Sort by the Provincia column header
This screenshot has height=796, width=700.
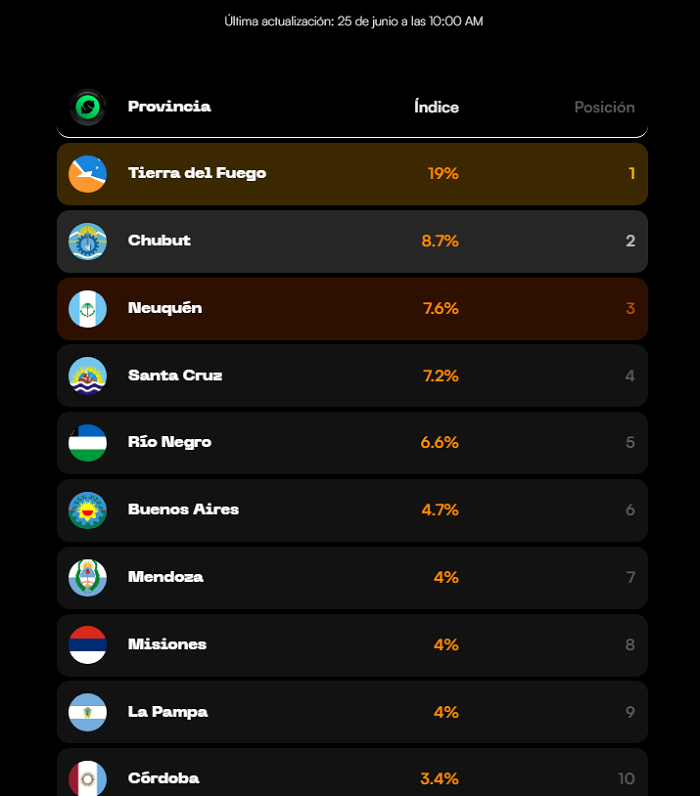point(169,107)
